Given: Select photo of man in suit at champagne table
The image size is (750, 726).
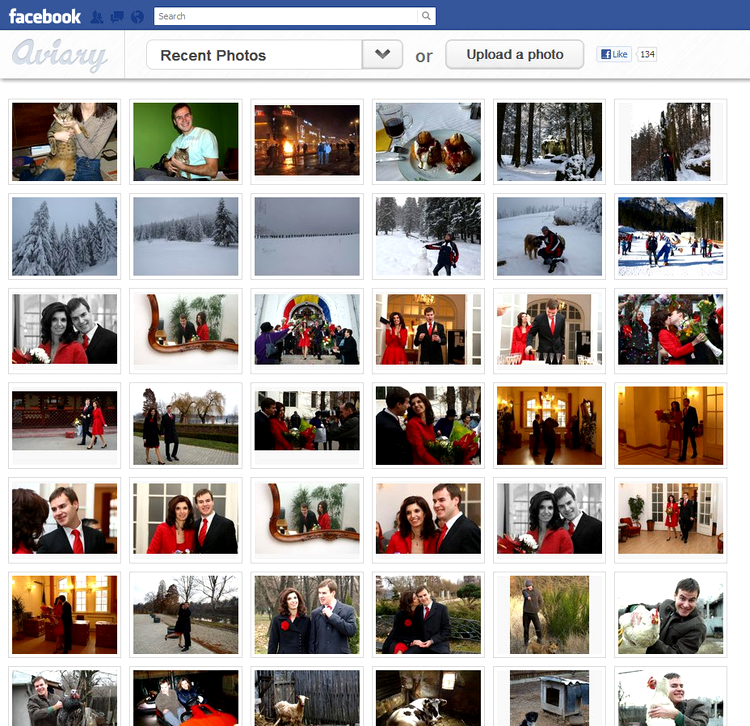Looking at the screenshot, I should click(x=549, y=330).
